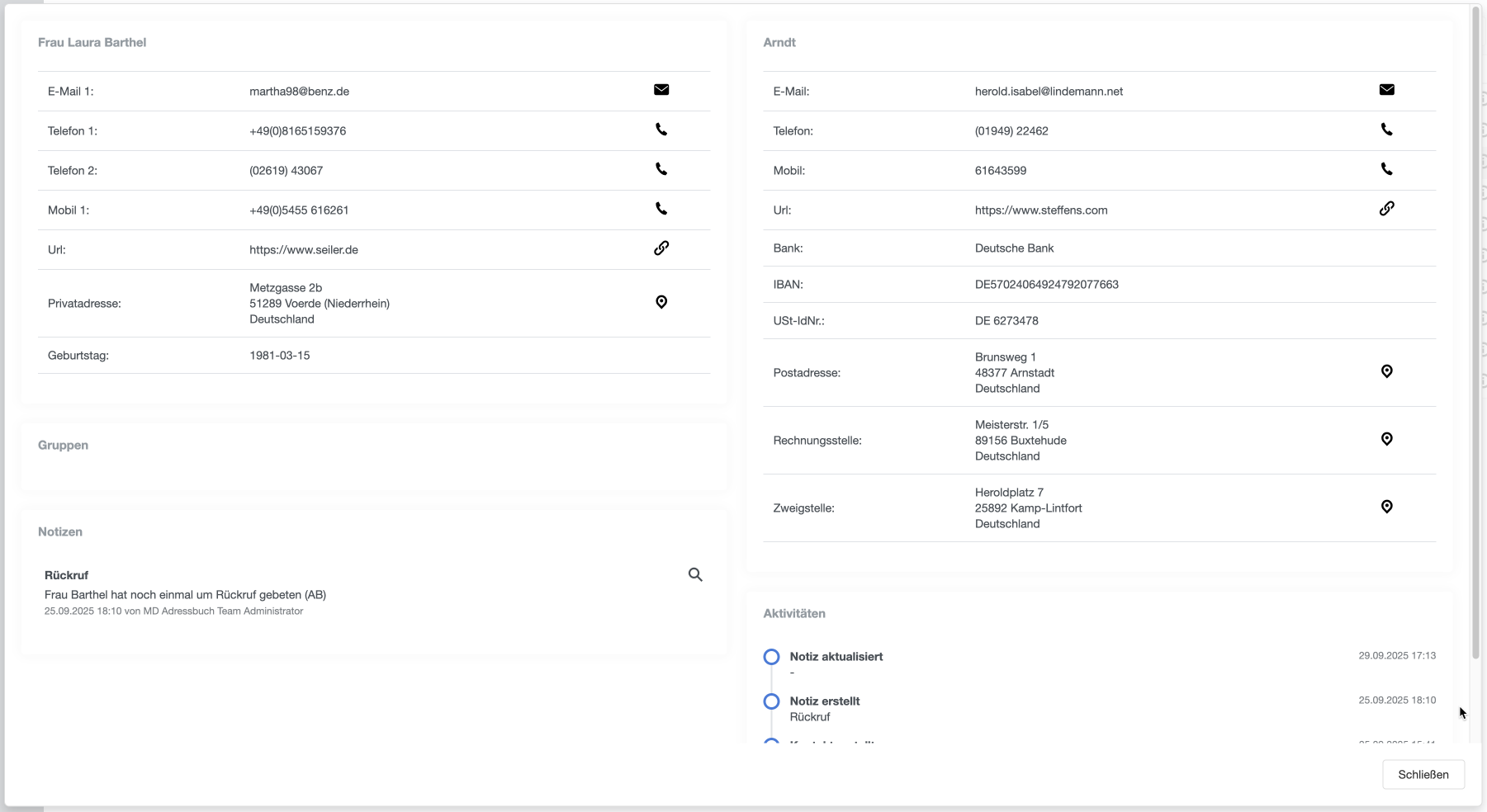Viewport: 1487px width, 812px height.
Task: Click the vertical scrollbar on the right
Action: [1475, 330]
